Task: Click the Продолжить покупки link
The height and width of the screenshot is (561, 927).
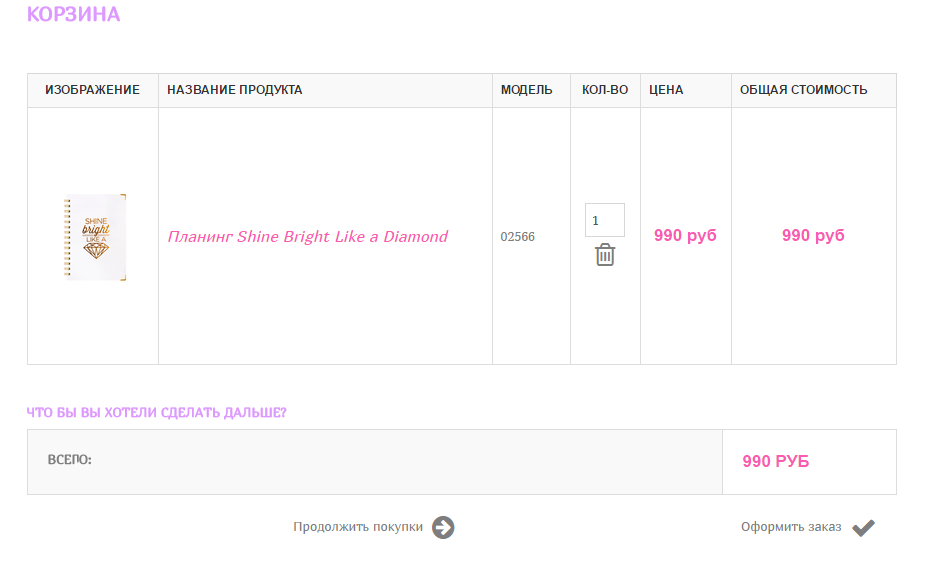Action: tap(358, 527)
